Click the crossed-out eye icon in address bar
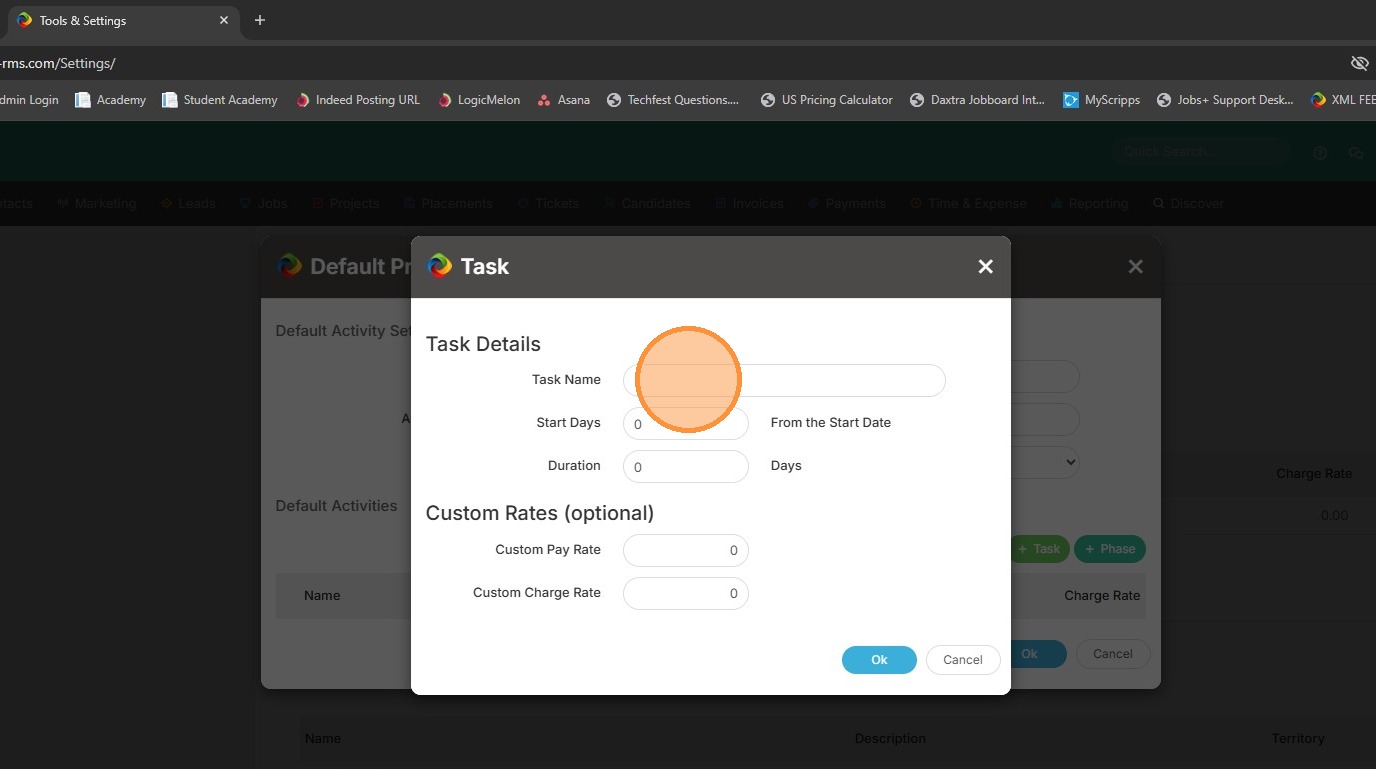Viewport: 1376px width, 769px height. point(1359,63)
